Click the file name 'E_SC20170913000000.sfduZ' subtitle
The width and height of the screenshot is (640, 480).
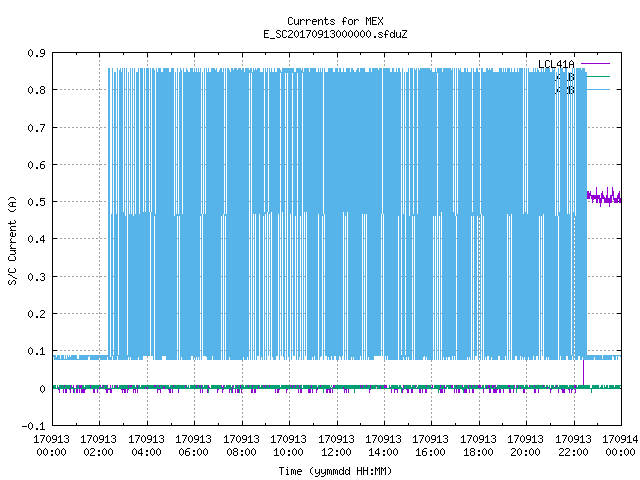pyautogui.click(x=335, y=34)
